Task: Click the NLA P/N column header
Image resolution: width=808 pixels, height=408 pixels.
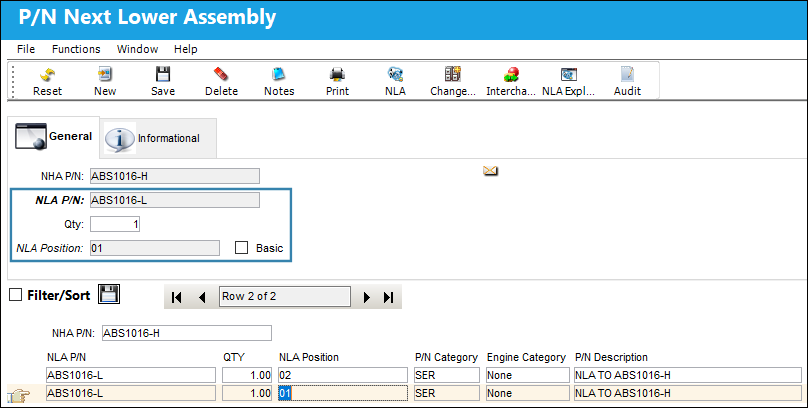Action: point(66,358)
